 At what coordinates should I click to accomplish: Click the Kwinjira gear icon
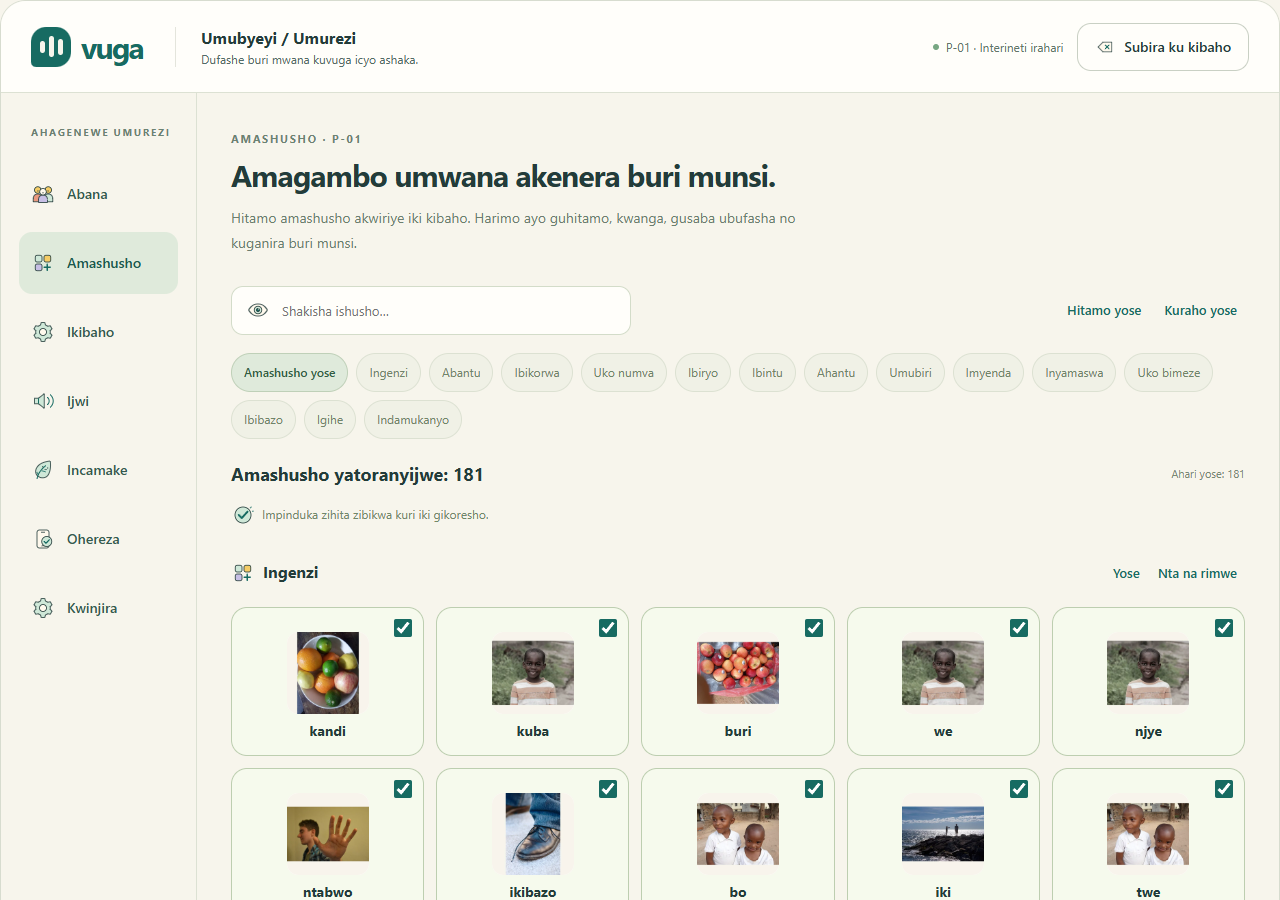(43, 608)
